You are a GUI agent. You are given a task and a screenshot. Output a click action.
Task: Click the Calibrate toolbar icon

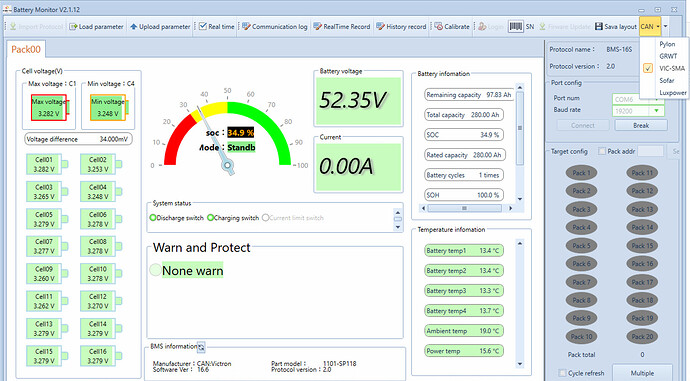pos(439,26)
